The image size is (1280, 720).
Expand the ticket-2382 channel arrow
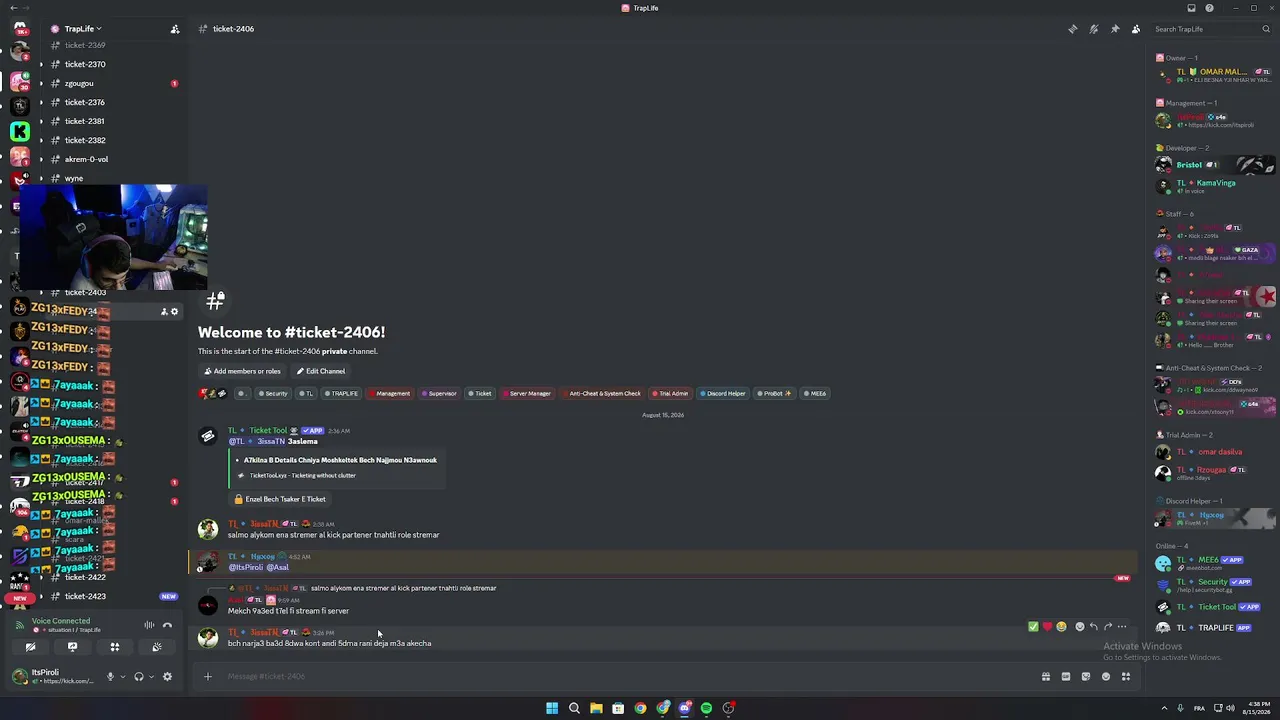[x=41, y=140]
